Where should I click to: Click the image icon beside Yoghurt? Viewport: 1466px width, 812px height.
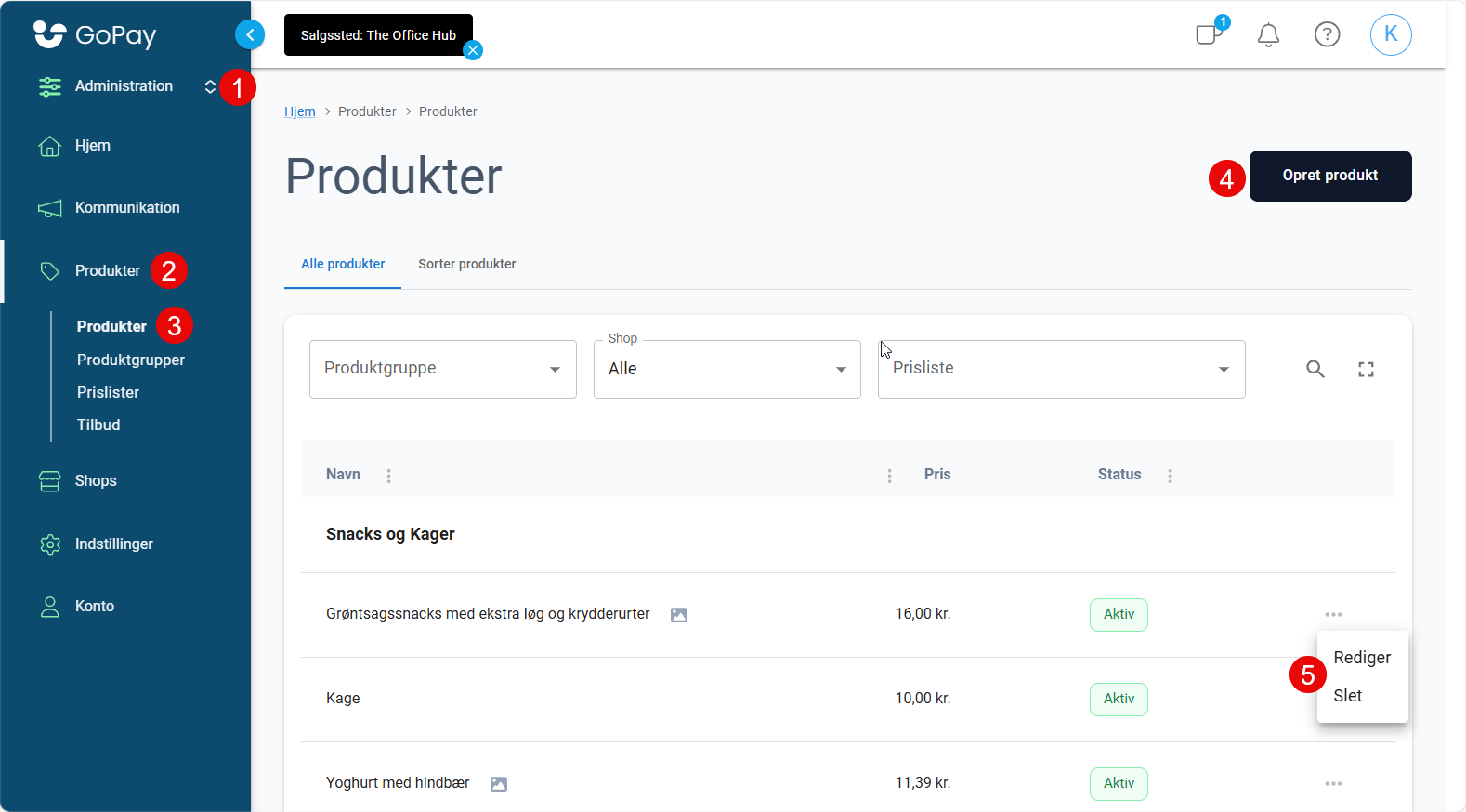[499, 784]
